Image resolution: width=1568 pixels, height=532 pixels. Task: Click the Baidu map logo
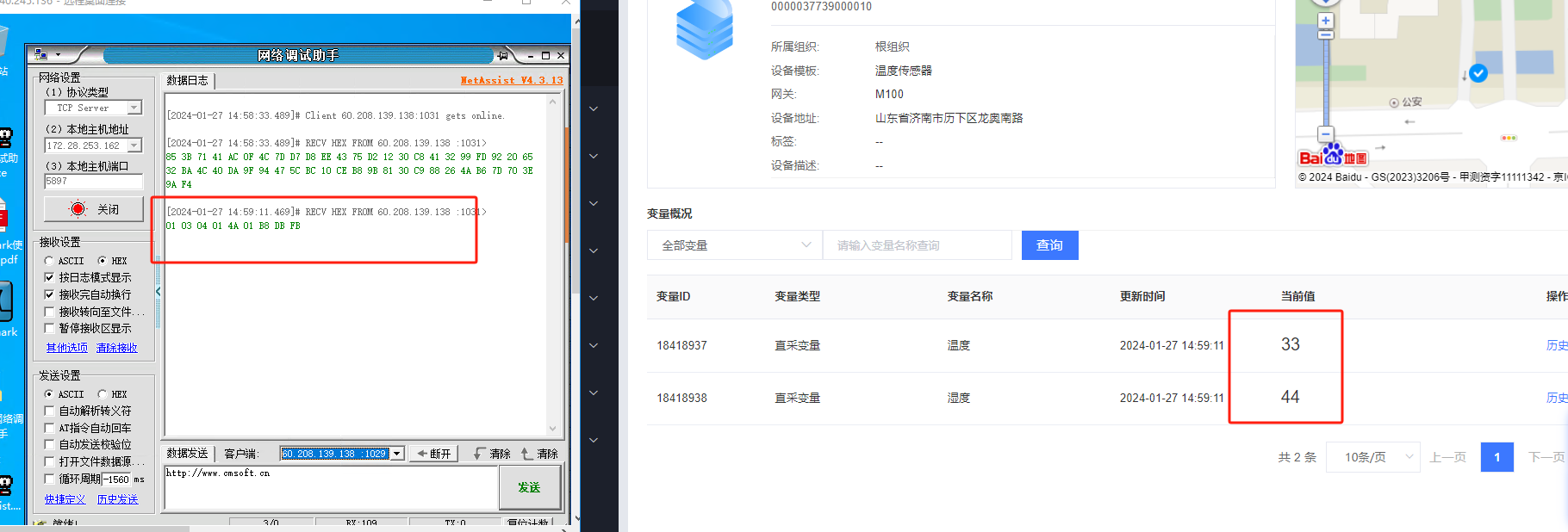click(1332, 157)
